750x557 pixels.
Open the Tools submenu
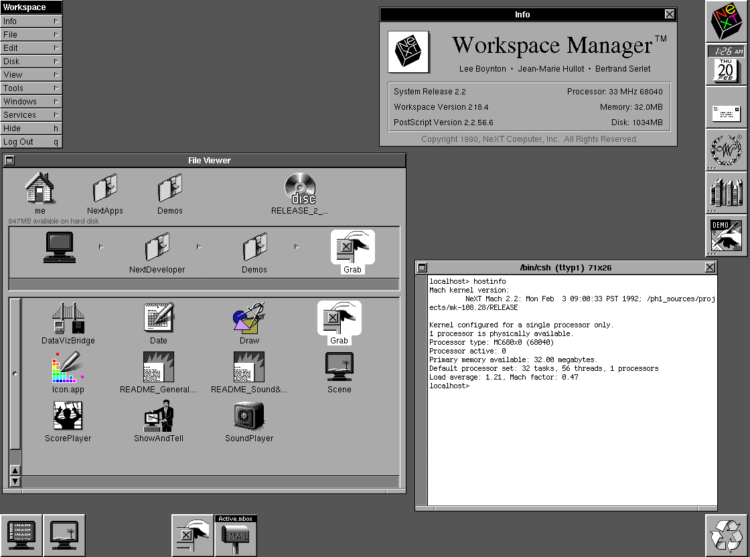[x=31, y=88]
